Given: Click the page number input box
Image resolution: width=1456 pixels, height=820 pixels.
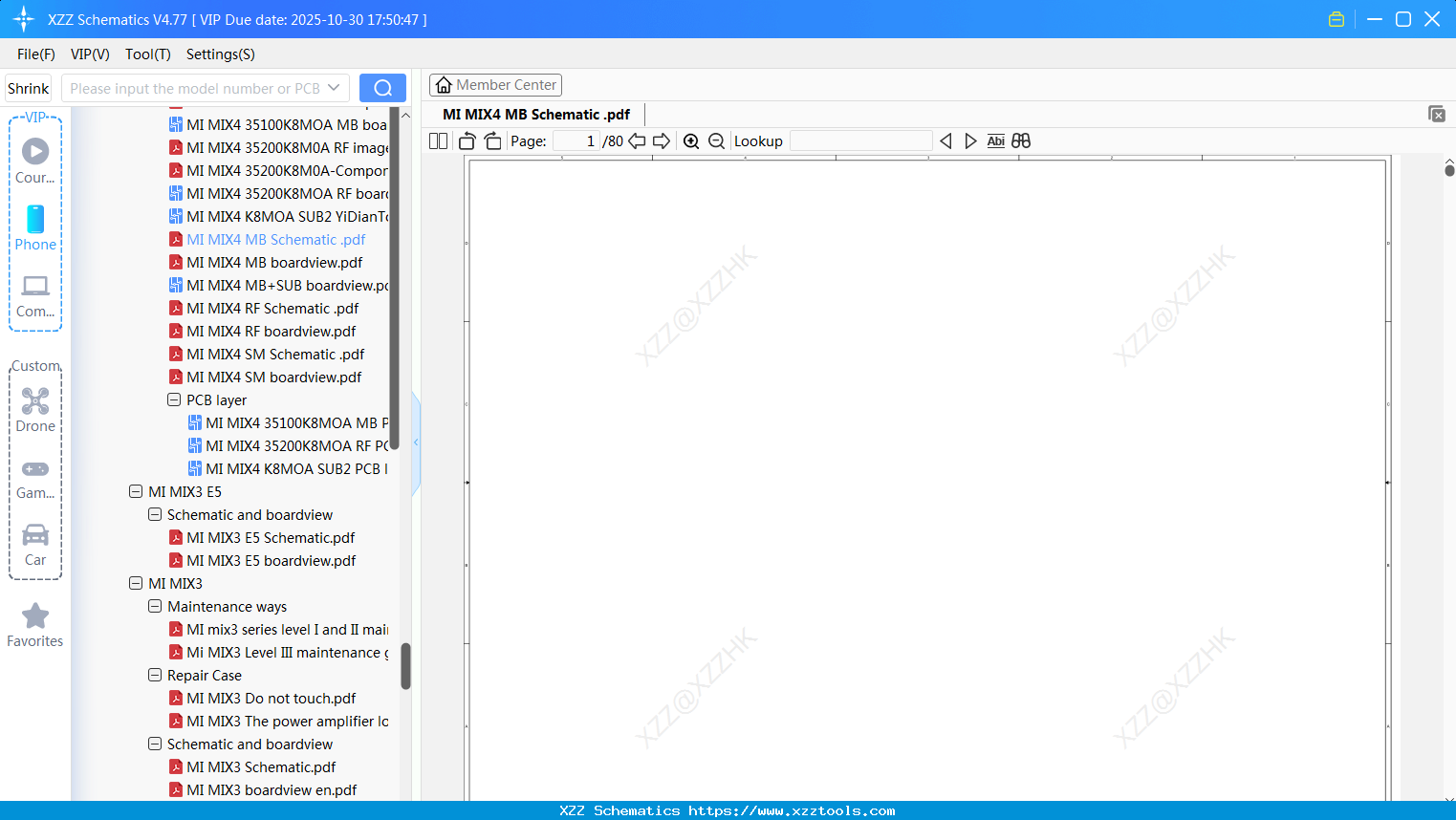Looking at the screenshot, I should pyautogui.click(x=576, y=141).
